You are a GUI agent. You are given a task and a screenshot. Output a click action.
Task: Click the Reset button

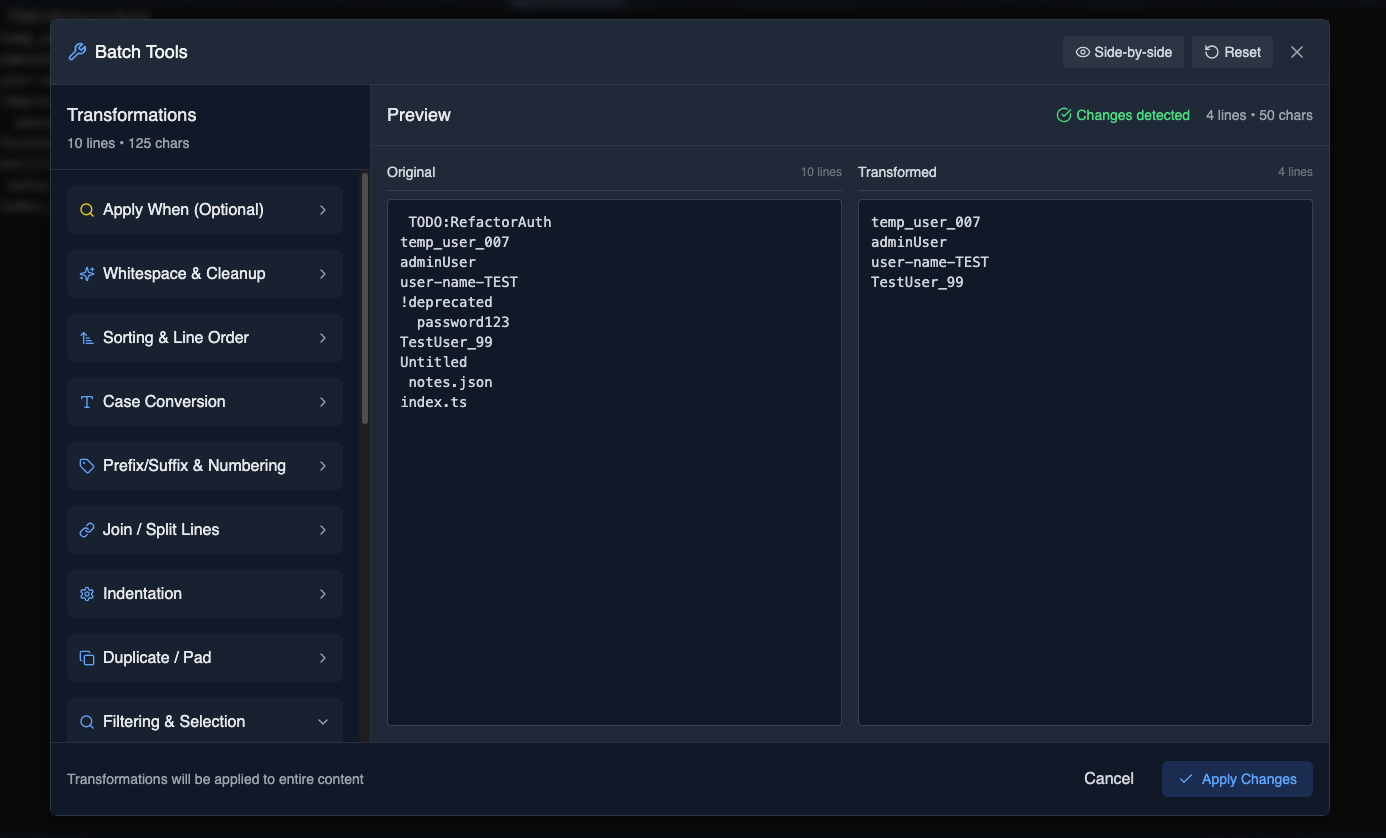point(1232,52)
